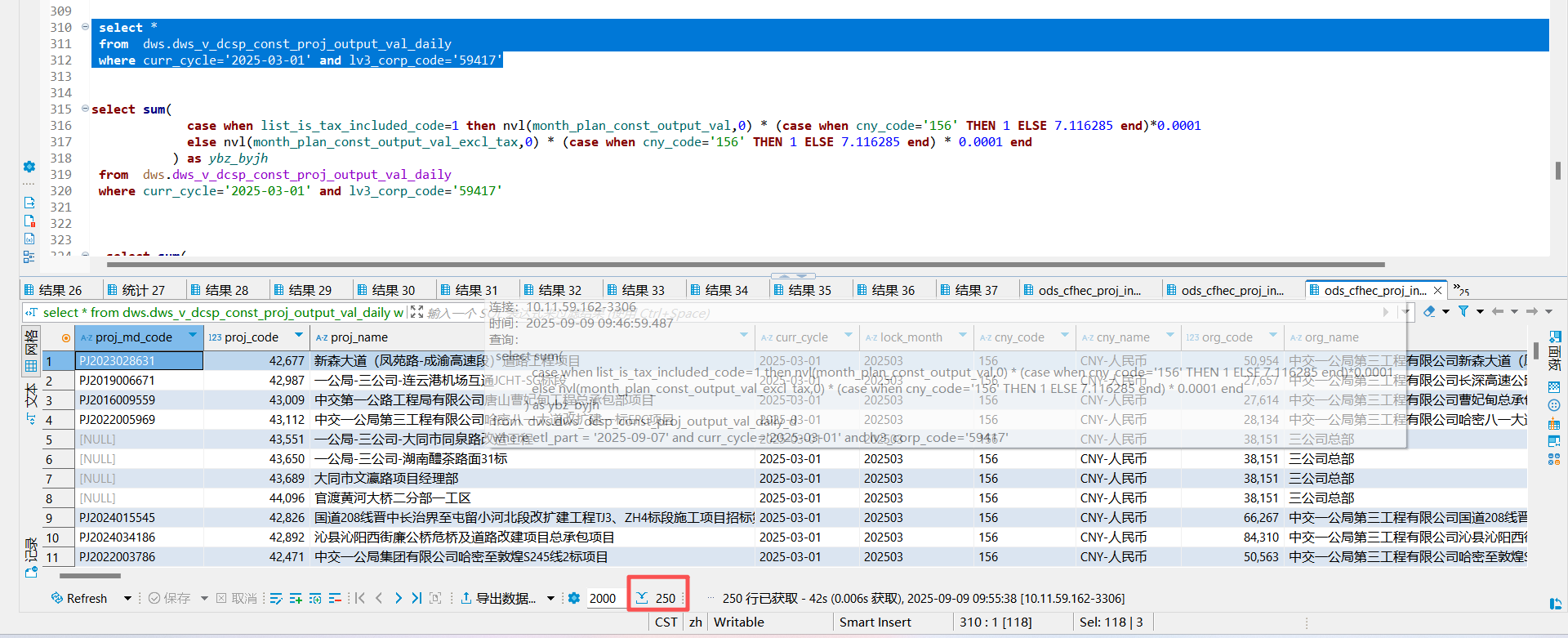This screenshot has width=1568, height=638.
Task: Open cny_code column filter dropdown
Action: click(1065, 336)
